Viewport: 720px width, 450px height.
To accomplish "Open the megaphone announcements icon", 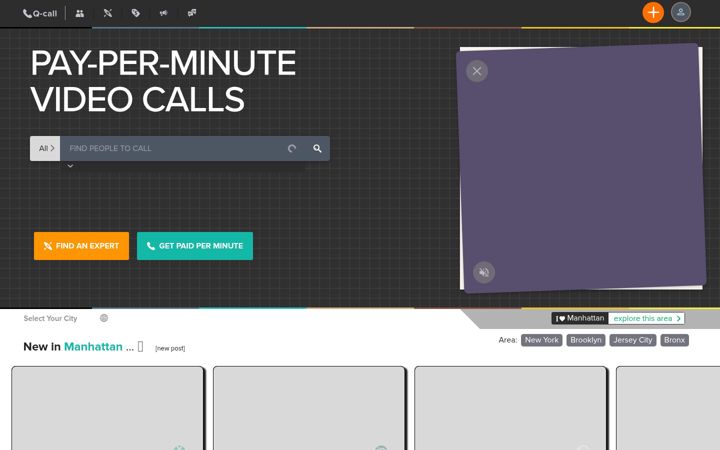I will click(x=163, y=13).
